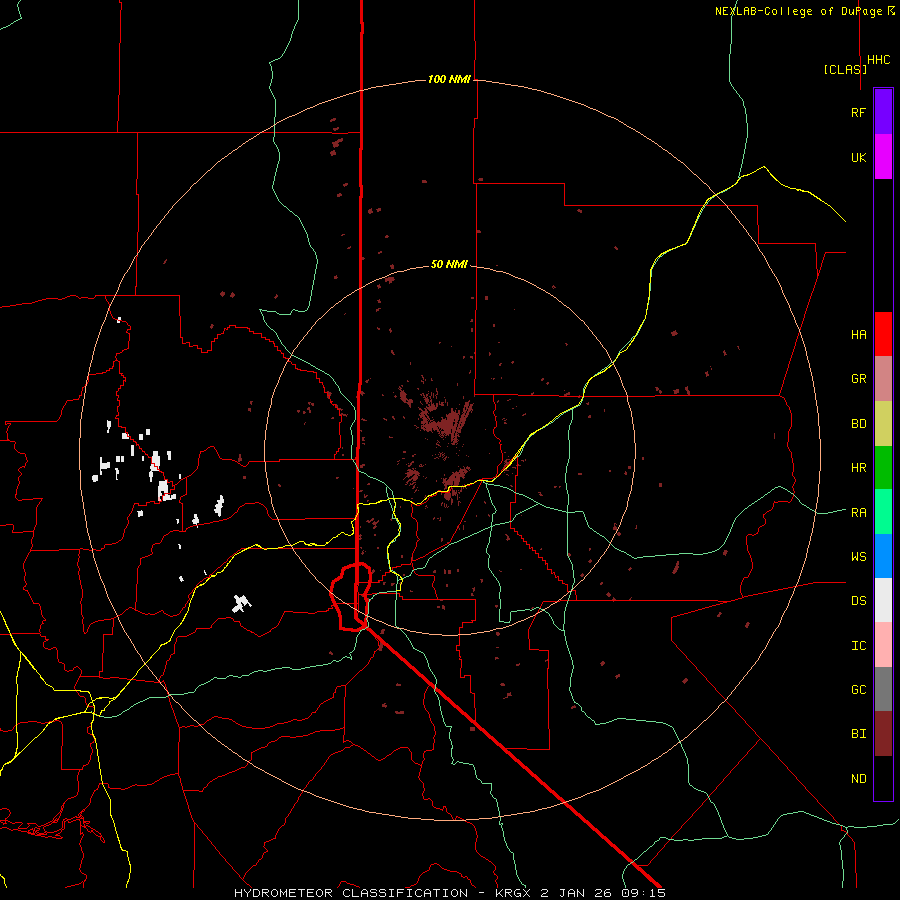Click the WS legend label
The image size is (900, 900).
(858, 556)
